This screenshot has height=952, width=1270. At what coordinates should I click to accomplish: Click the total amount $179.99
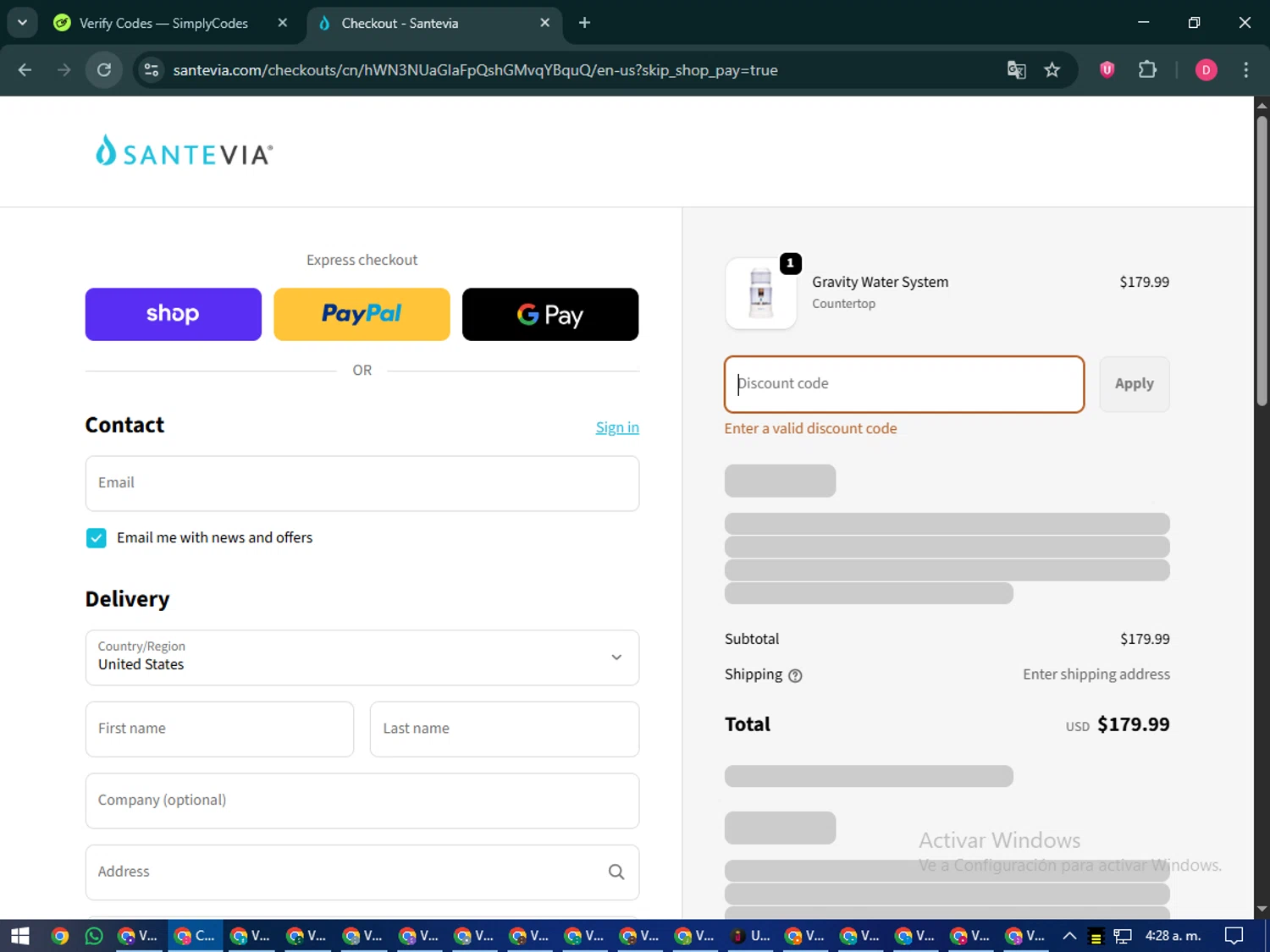tap(1134, 724)
